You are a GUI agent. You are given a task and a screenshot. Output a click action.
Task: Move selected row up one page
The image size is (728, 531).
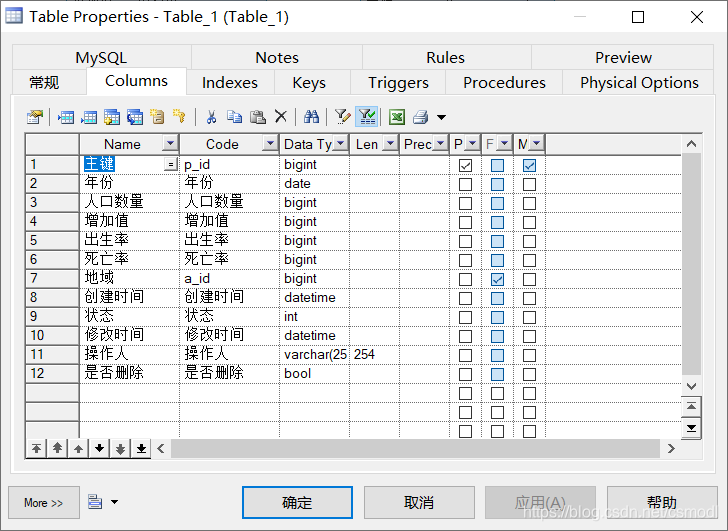point(57,448)
